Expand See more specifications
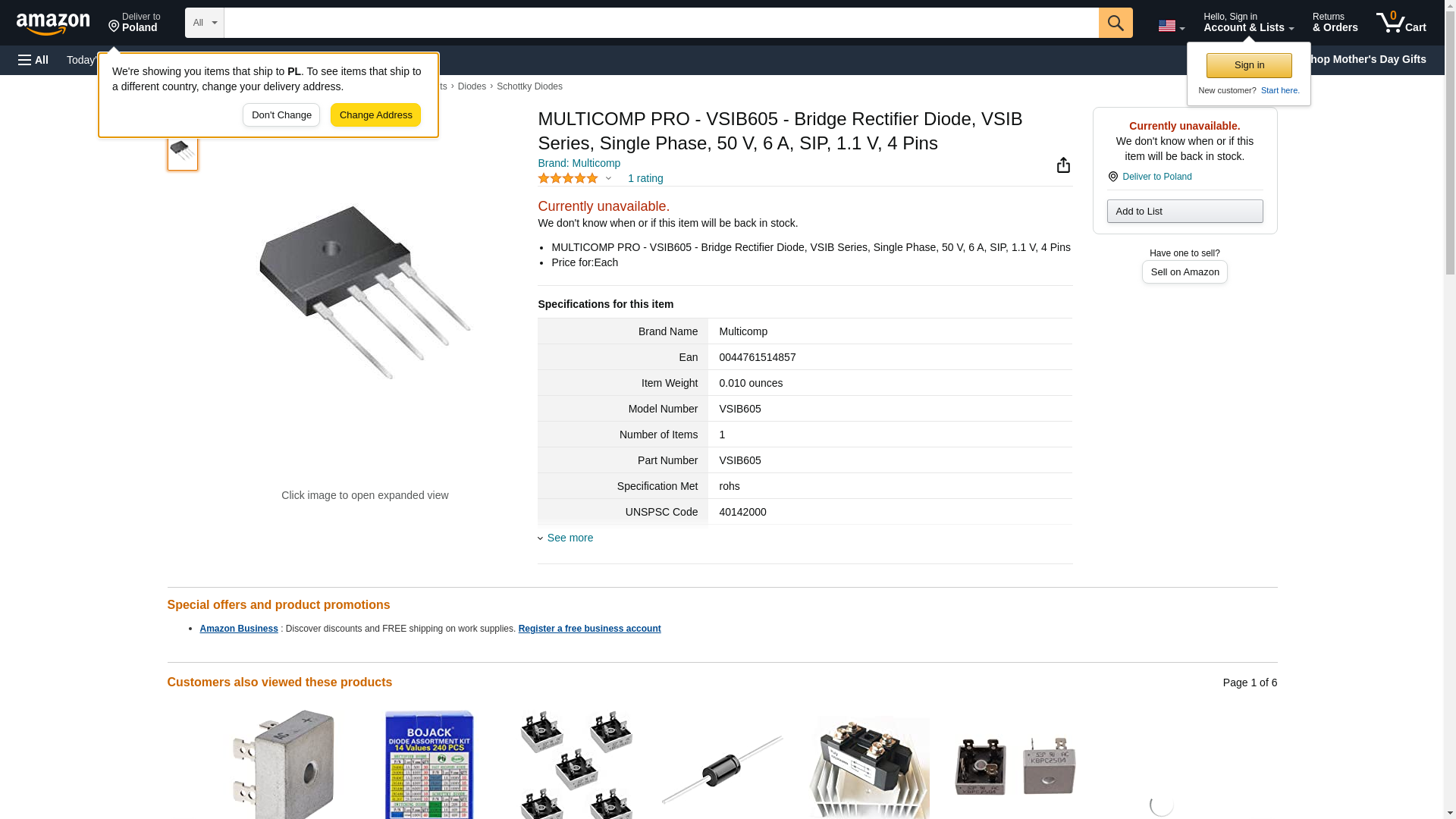Image resolution: width=1456 pixels, height=819 pixels. [570, 538]
